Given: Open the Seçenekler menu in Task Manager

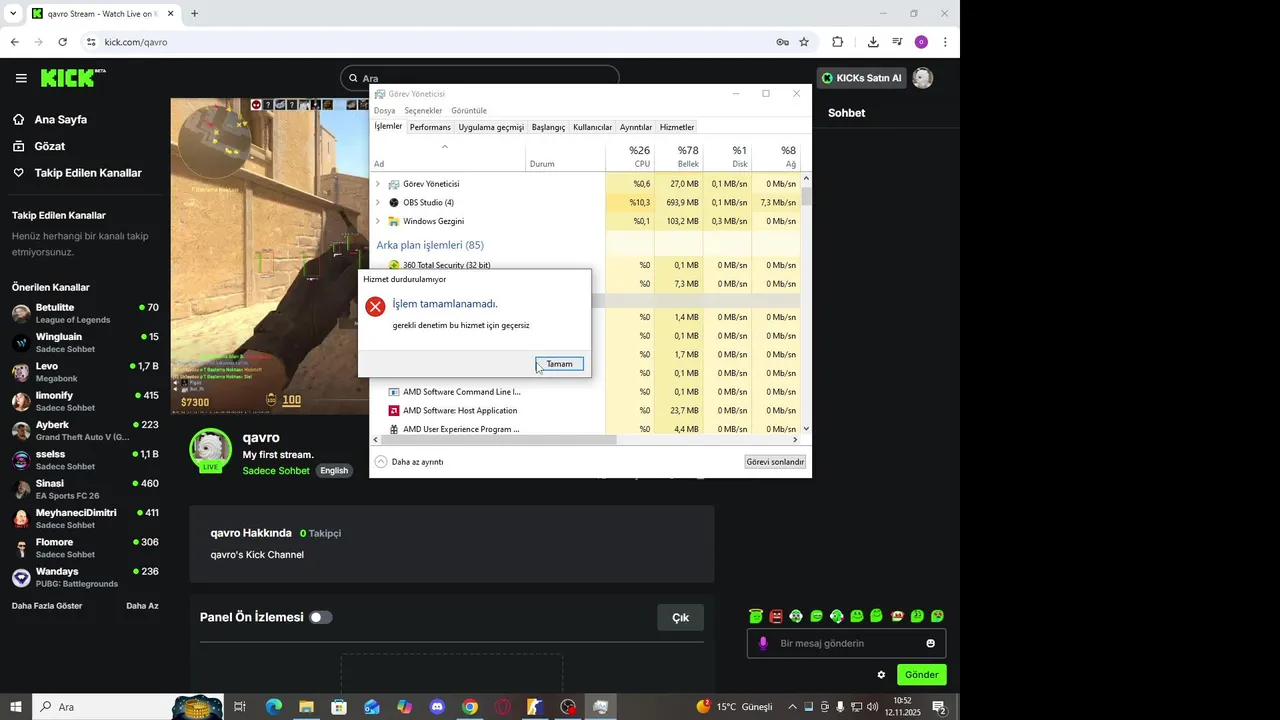Looking at the screenshot, I should point(423,111).
